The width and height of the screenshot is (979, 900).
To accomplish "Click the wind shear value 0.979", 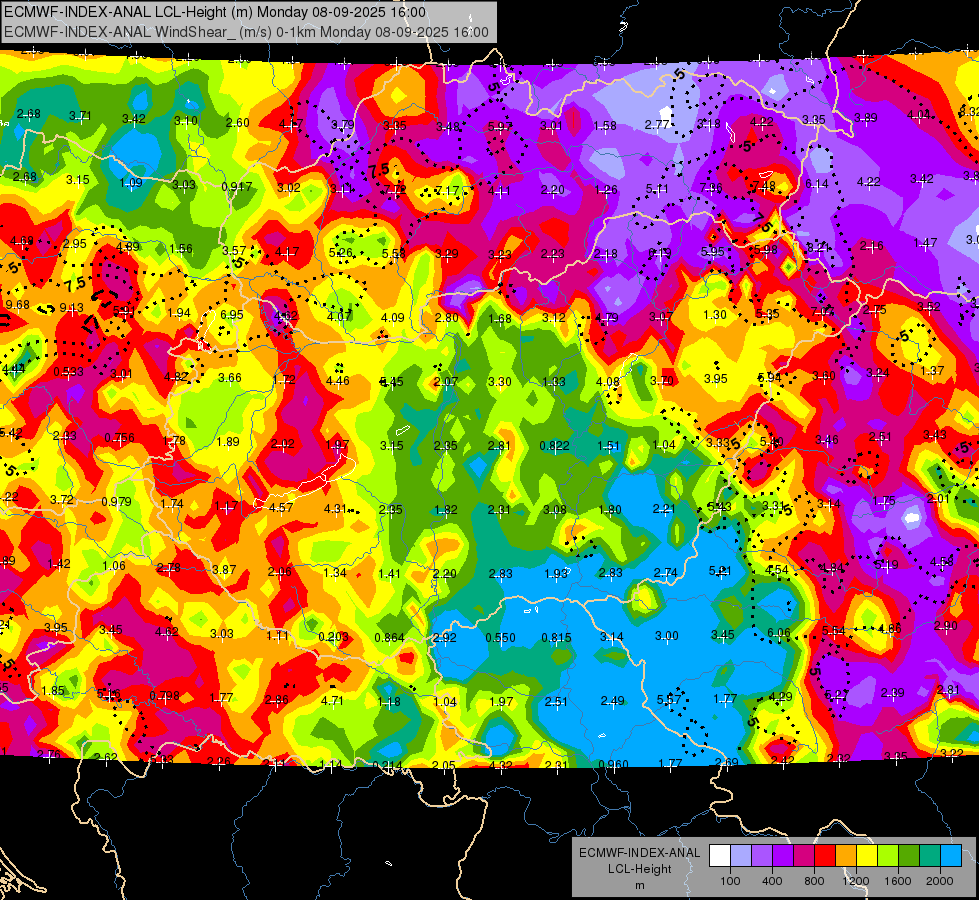I will click(x=116, y=502).
